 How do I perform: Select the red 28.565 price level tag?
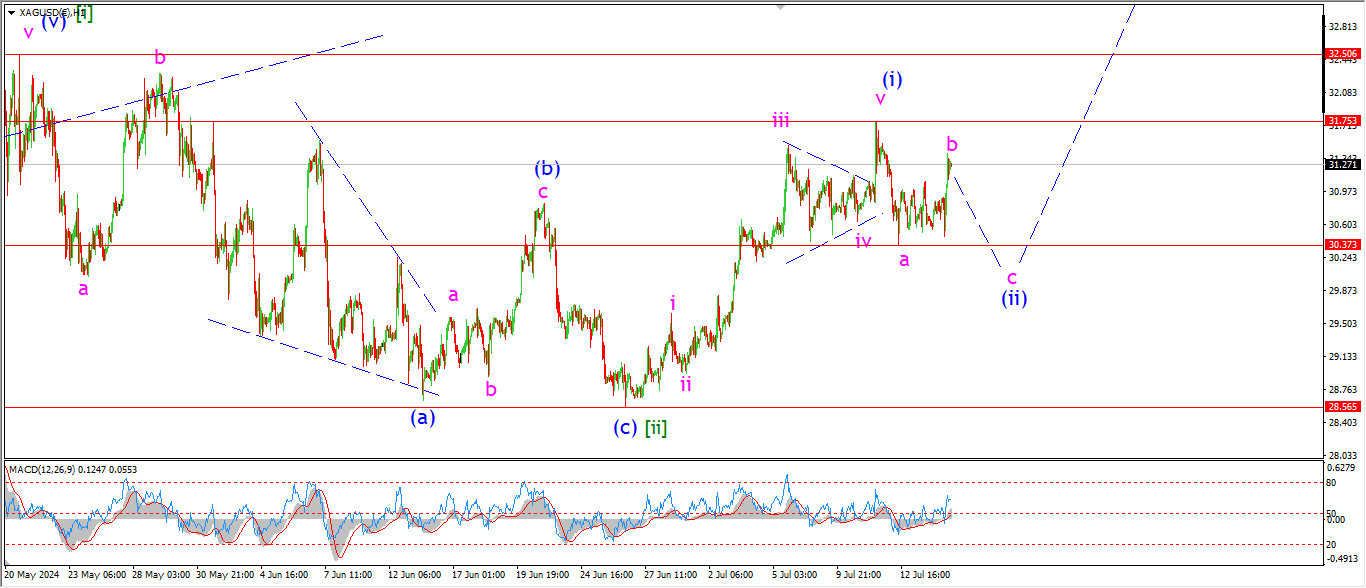(1342, 407)
